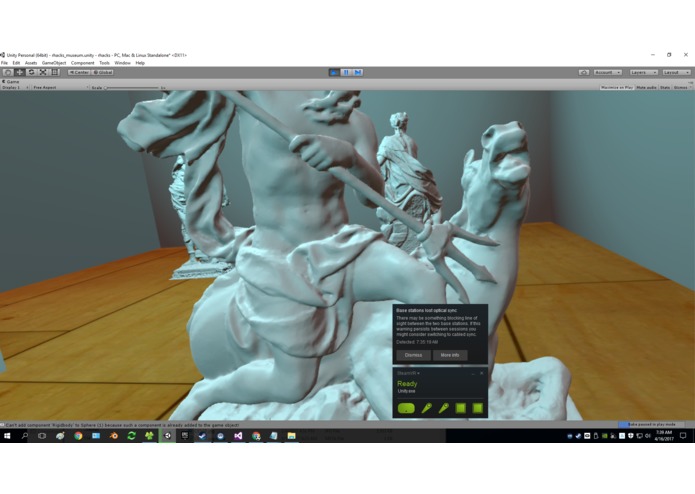Select the Rect tool in Unity toolbar
695x494 pixels.
55,72
